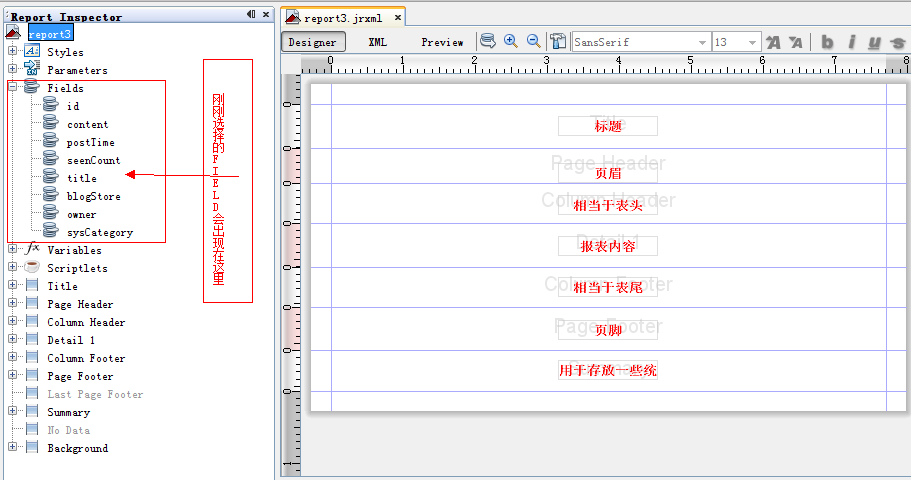Select the 报表内容 element in Detail band
The height and width of the screenshot is (480, 911).
pos(608,246)
